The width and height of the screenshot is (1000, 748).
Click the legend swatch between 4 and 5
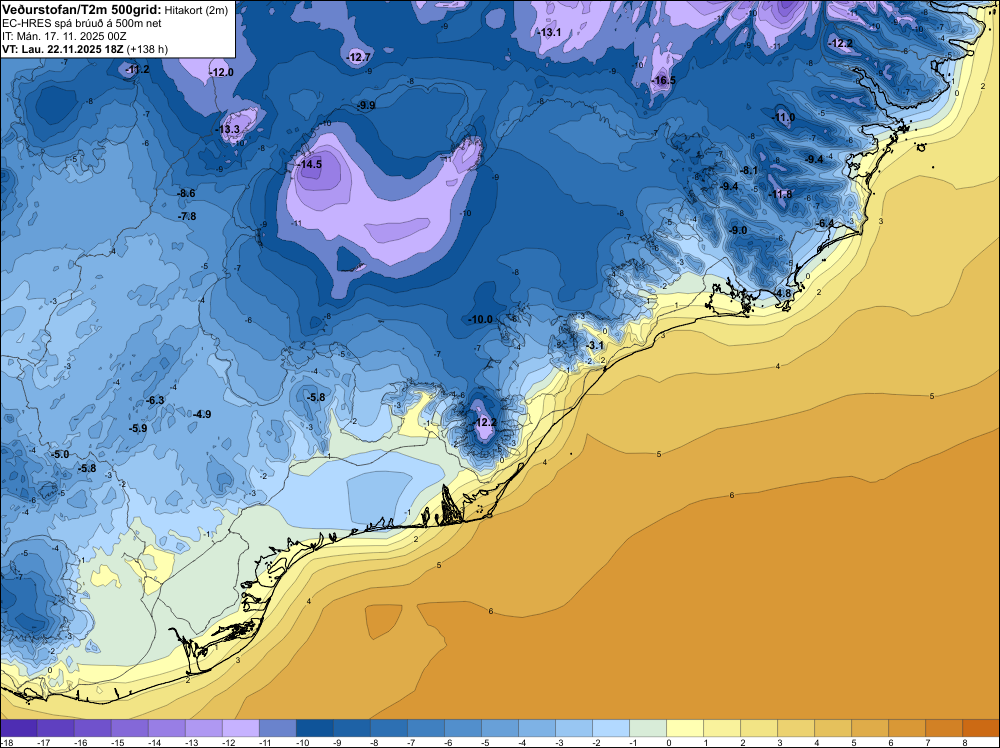[833, 728]
